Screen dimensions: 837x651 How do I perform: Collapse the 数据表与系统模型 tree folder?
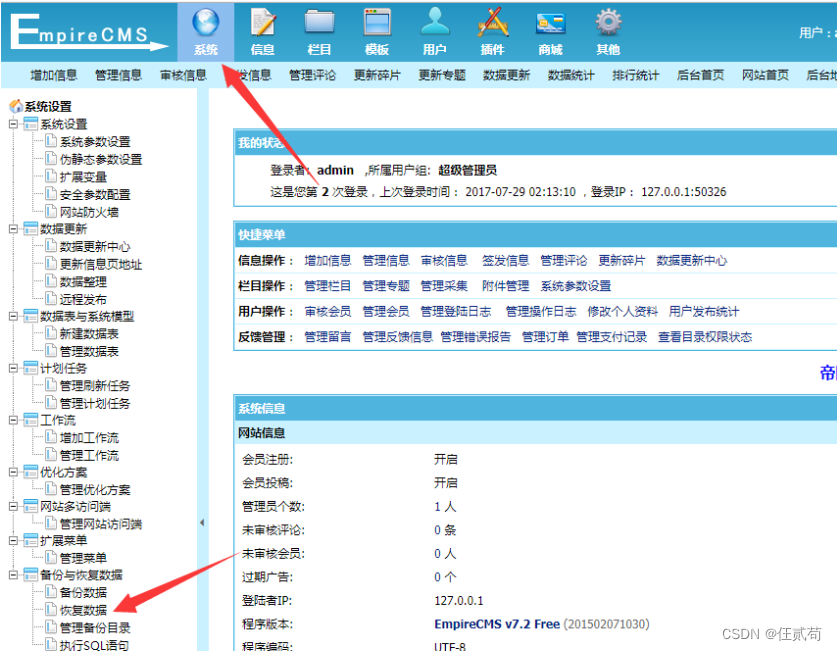coord(13,316)
